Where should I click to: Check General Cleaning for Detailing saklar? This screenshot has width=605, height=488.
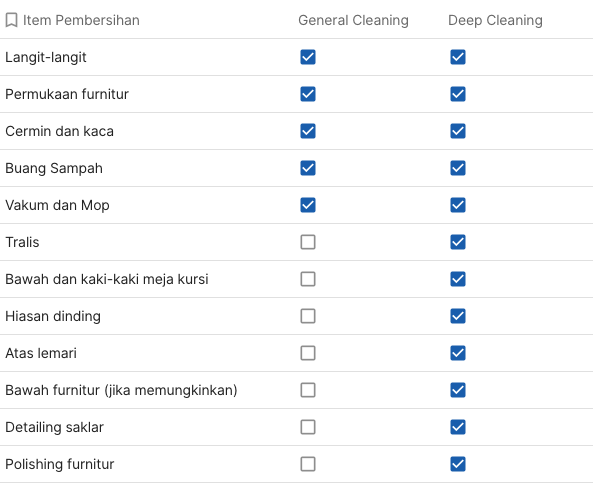pyautogui.click(x=308, y=427)
